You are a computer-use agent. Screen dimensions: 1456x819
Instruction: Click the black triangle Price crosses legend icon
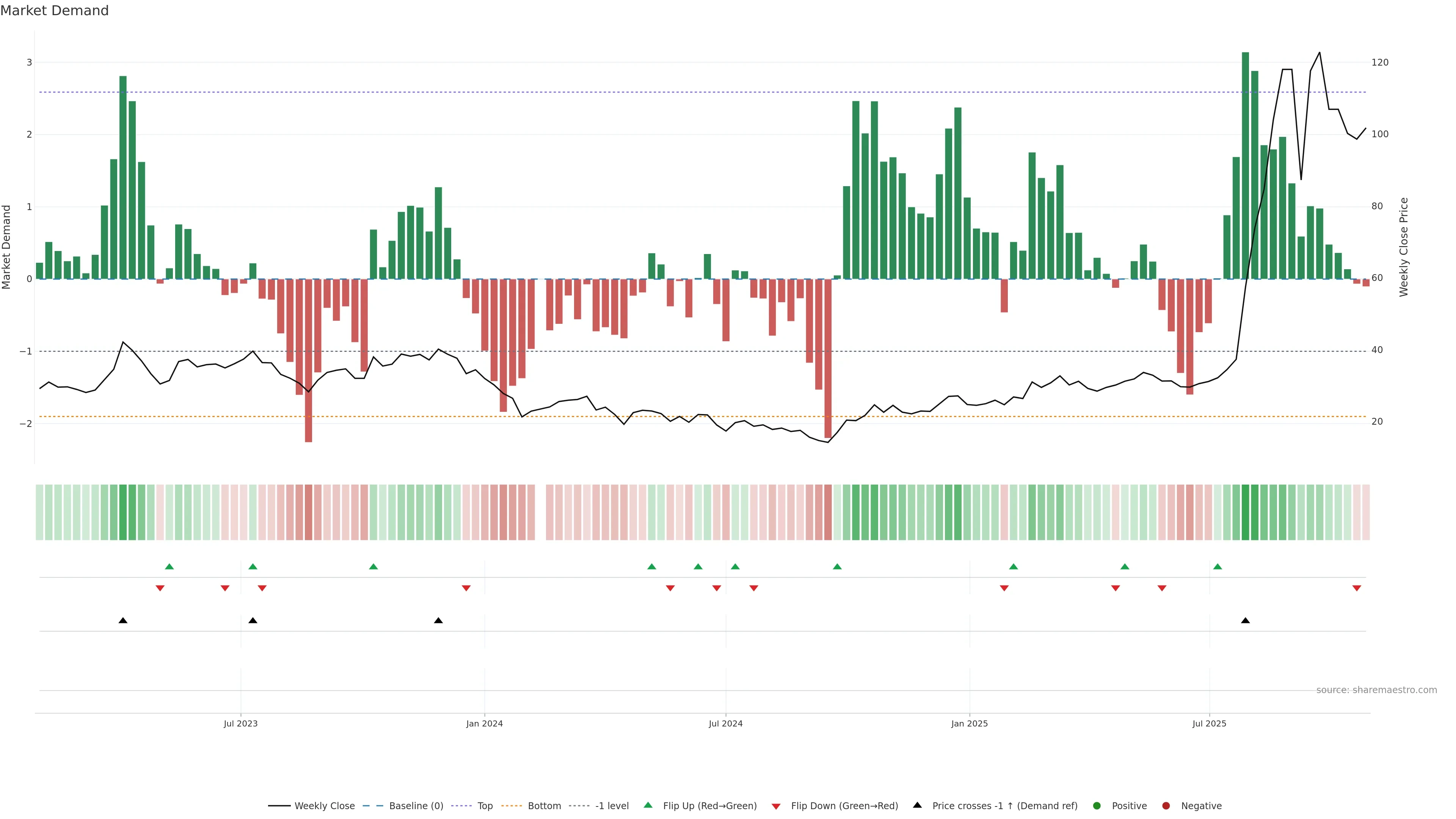[917, 805]
